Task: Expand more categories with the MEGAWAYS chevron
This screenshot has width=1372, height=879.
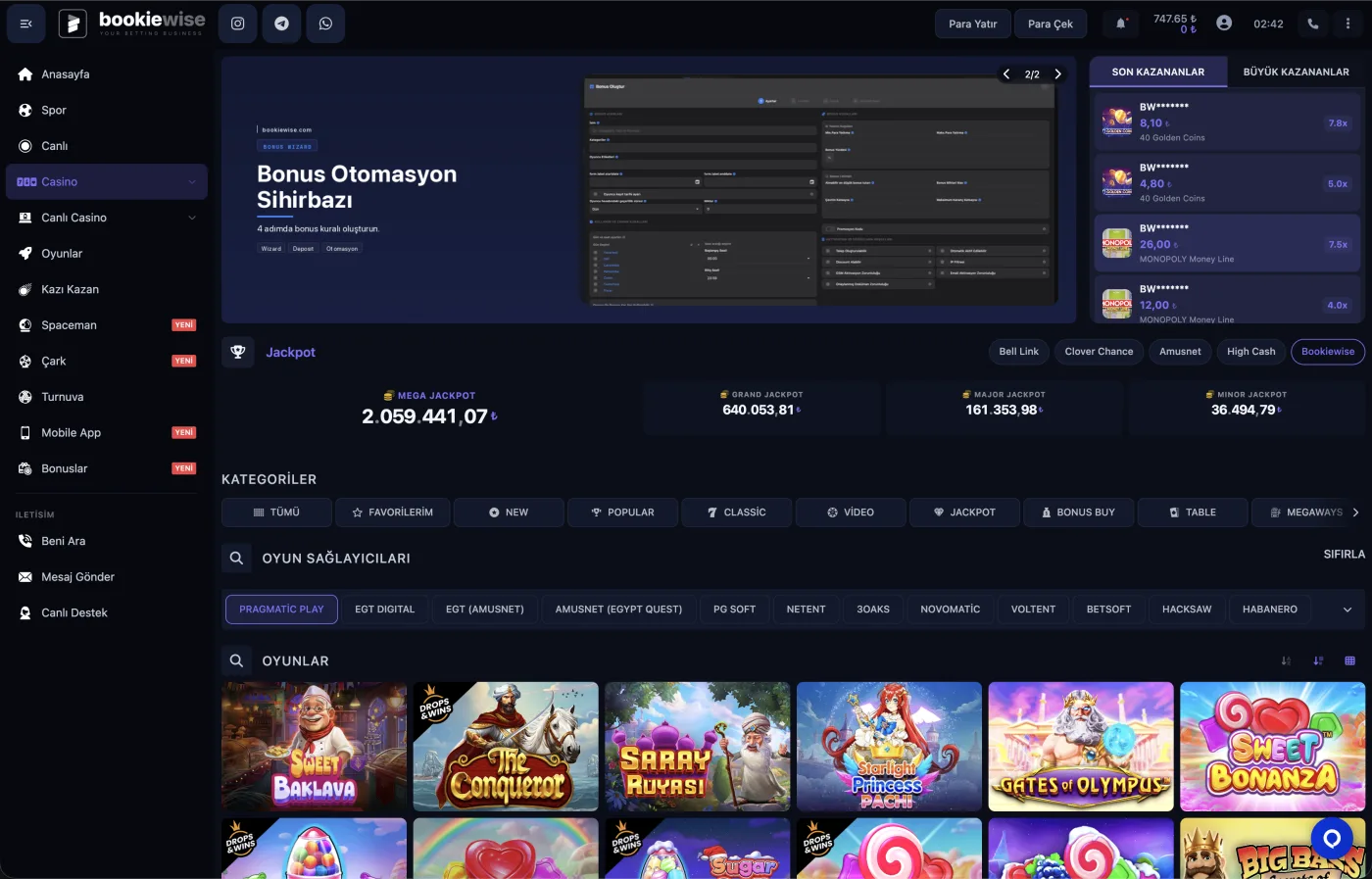Action: tap(1355, 512)
